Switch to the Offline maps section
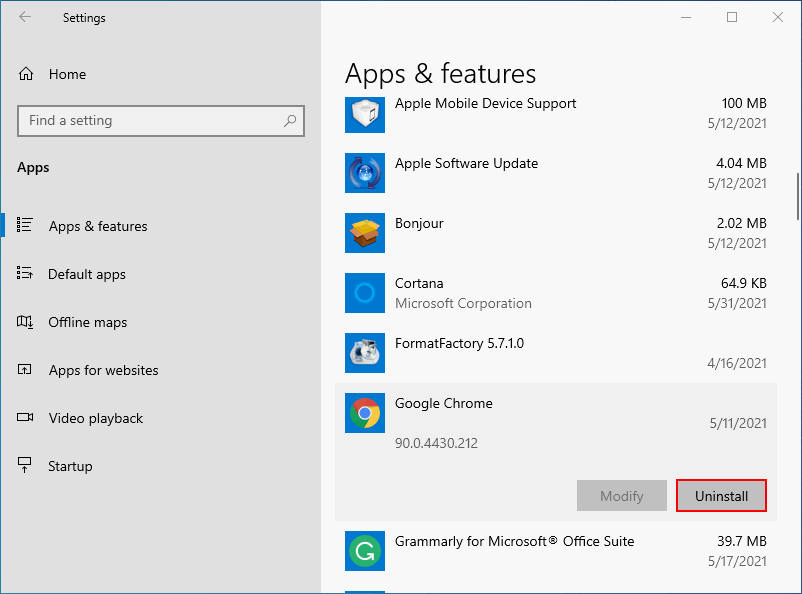Screen dimensions: 802x594 (87, 322)
